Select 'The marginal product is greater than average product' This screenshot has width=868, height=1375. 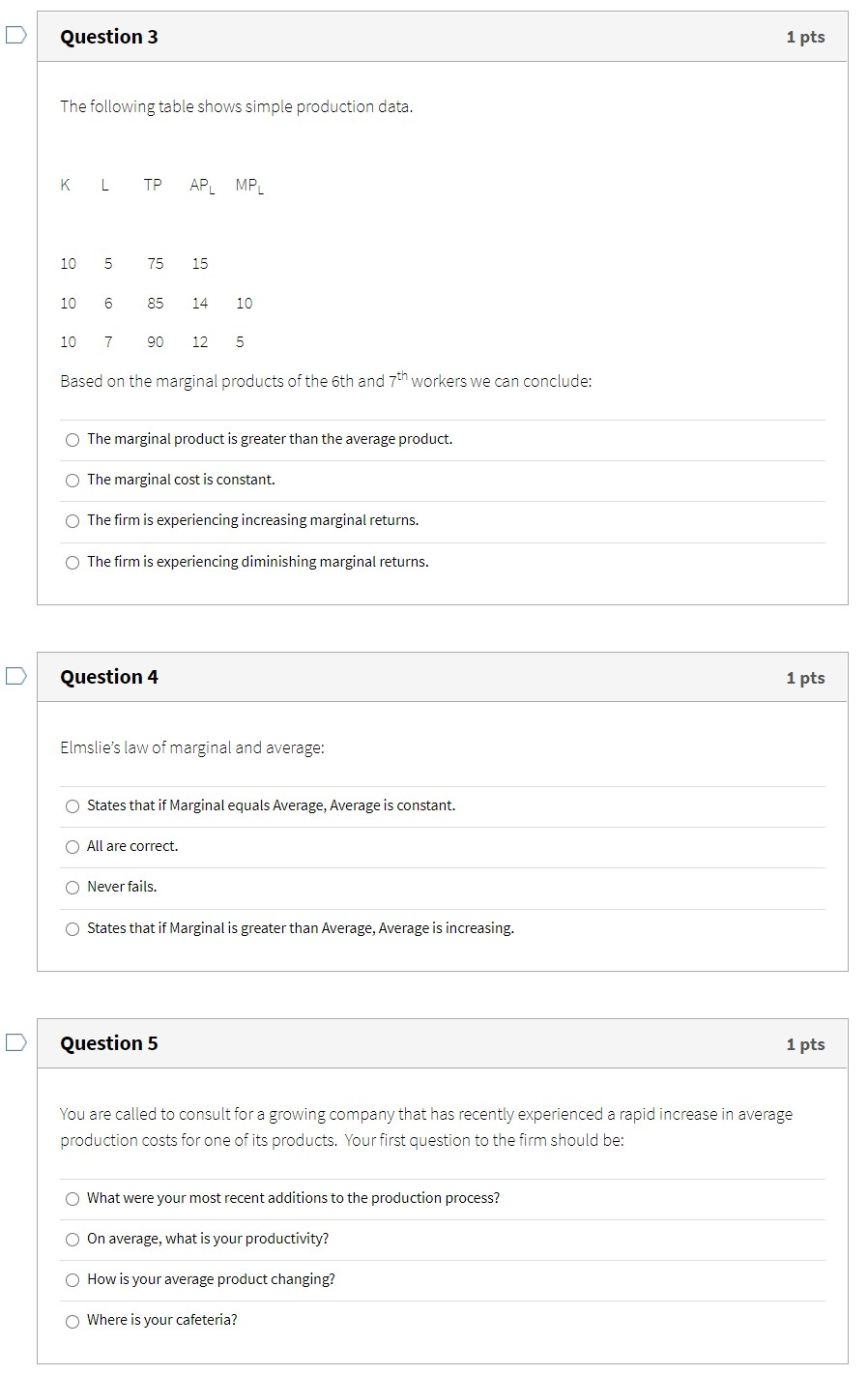click(72, 439)
